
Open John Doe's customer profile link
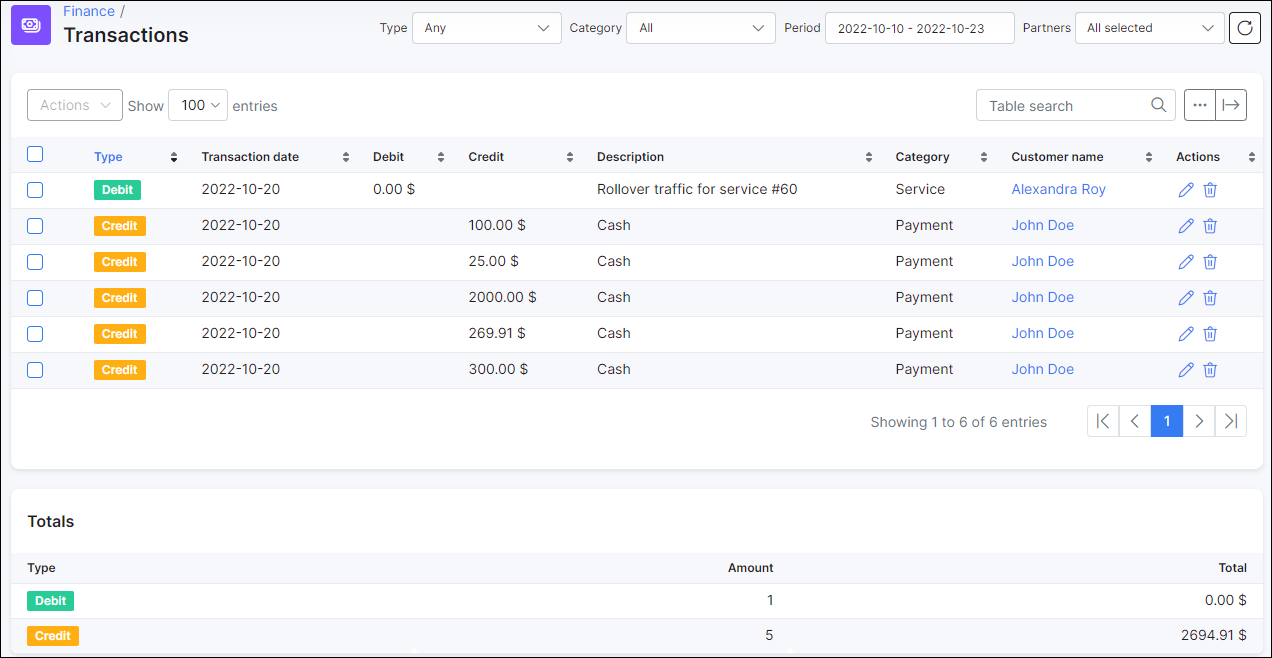(1042, 225)
